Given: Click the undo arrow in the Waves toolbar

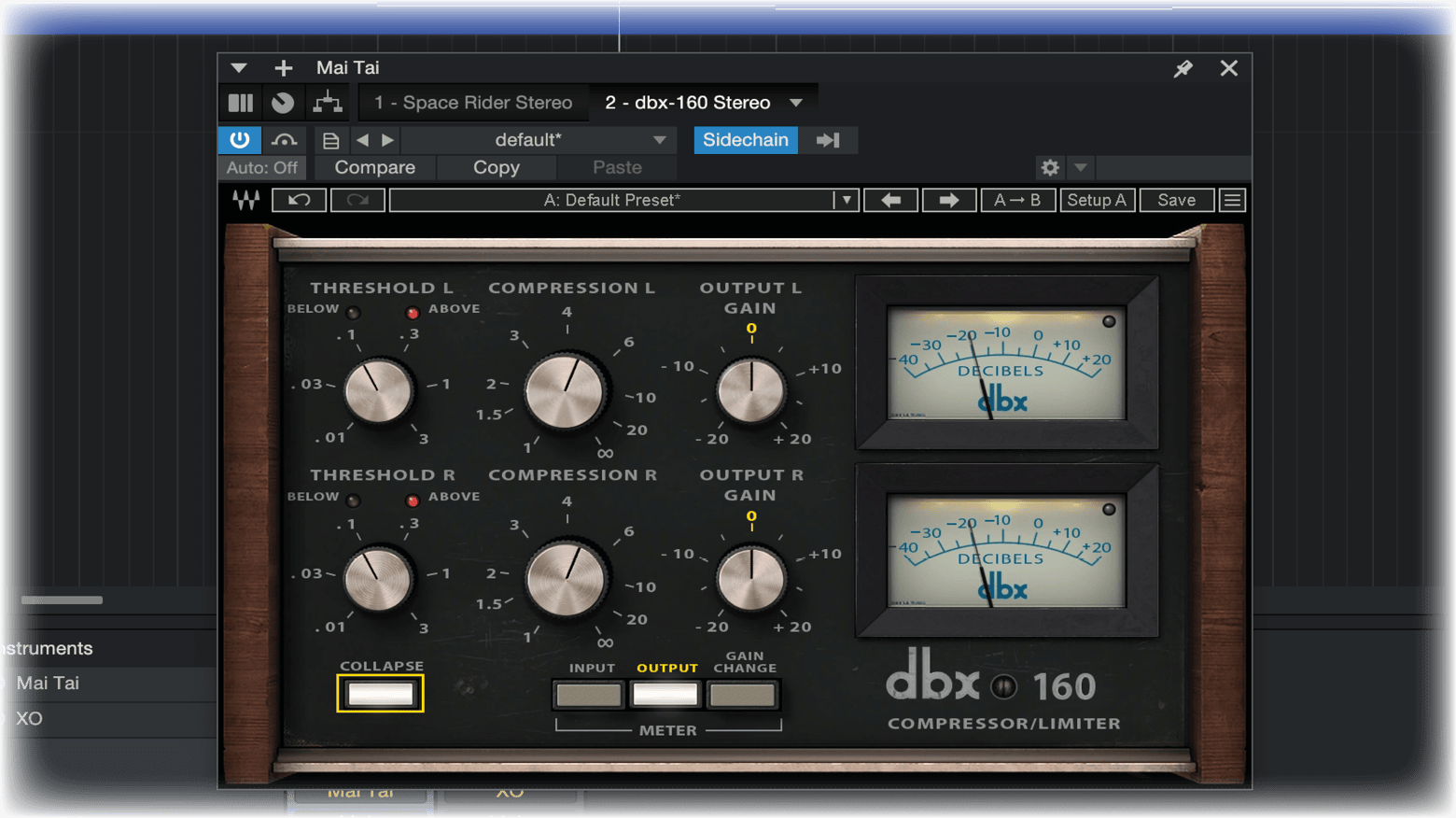Looking at the screenshot, I should (299, 199).
